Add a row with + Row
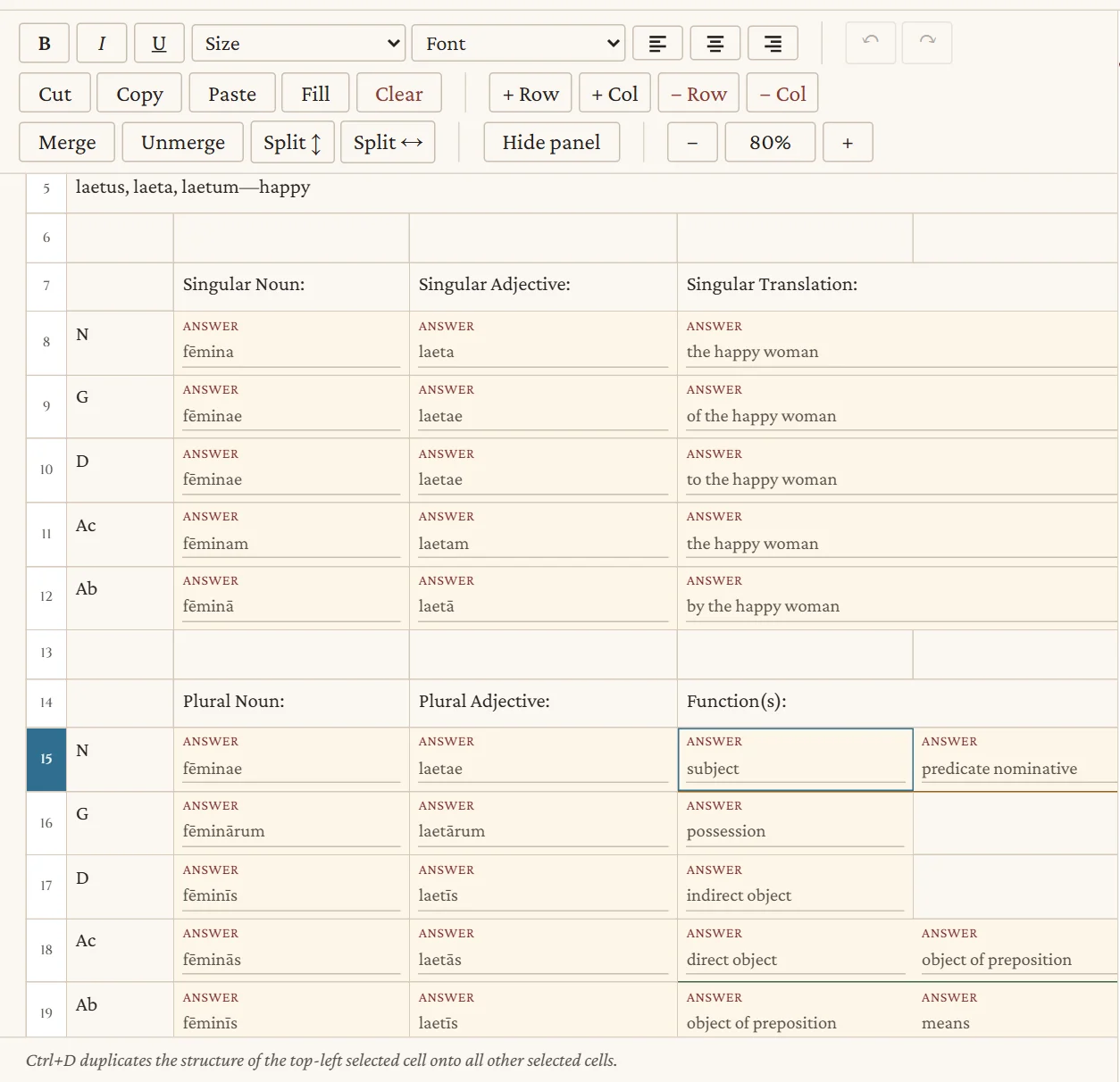Image resolution: width=1120 pixels, height=1082 pixels. point(531,94)
